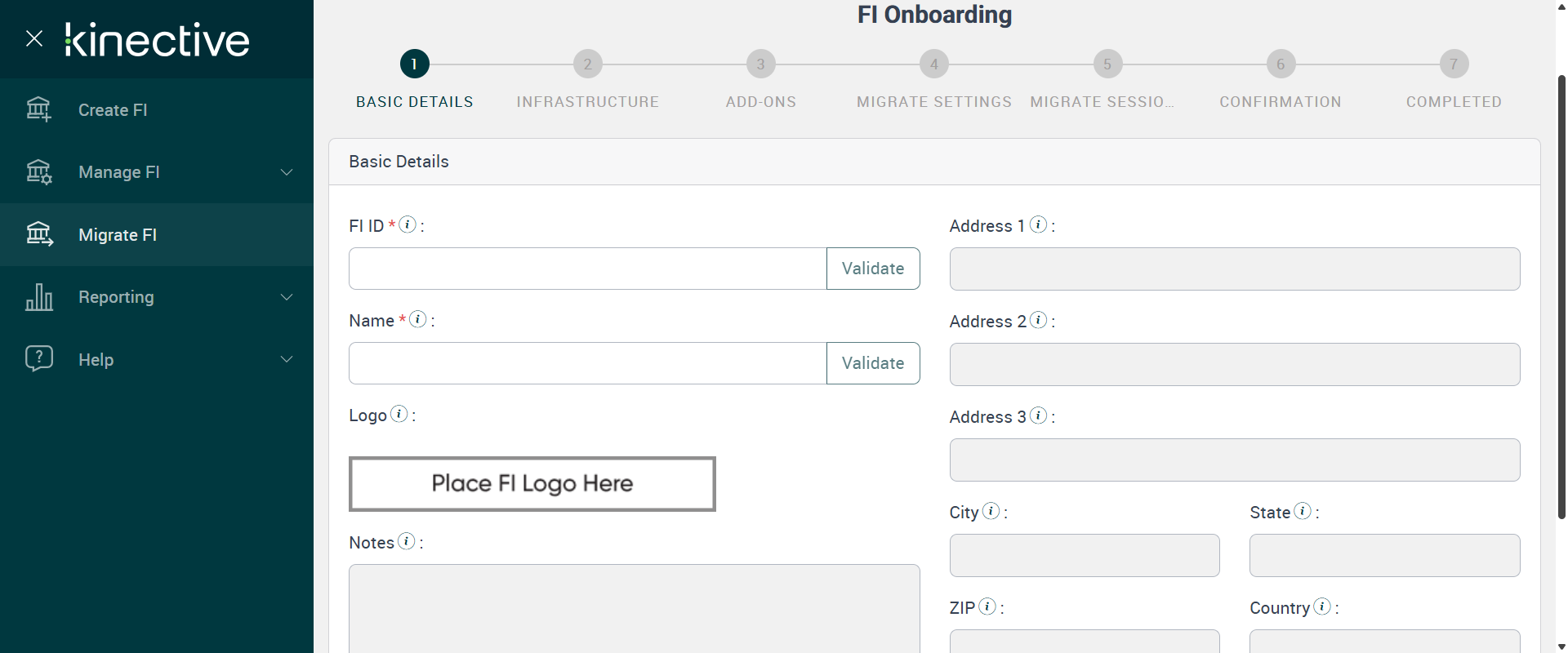Open the Migrate FI menu item
Screen dimensions: 1568x653
(118, 235)
